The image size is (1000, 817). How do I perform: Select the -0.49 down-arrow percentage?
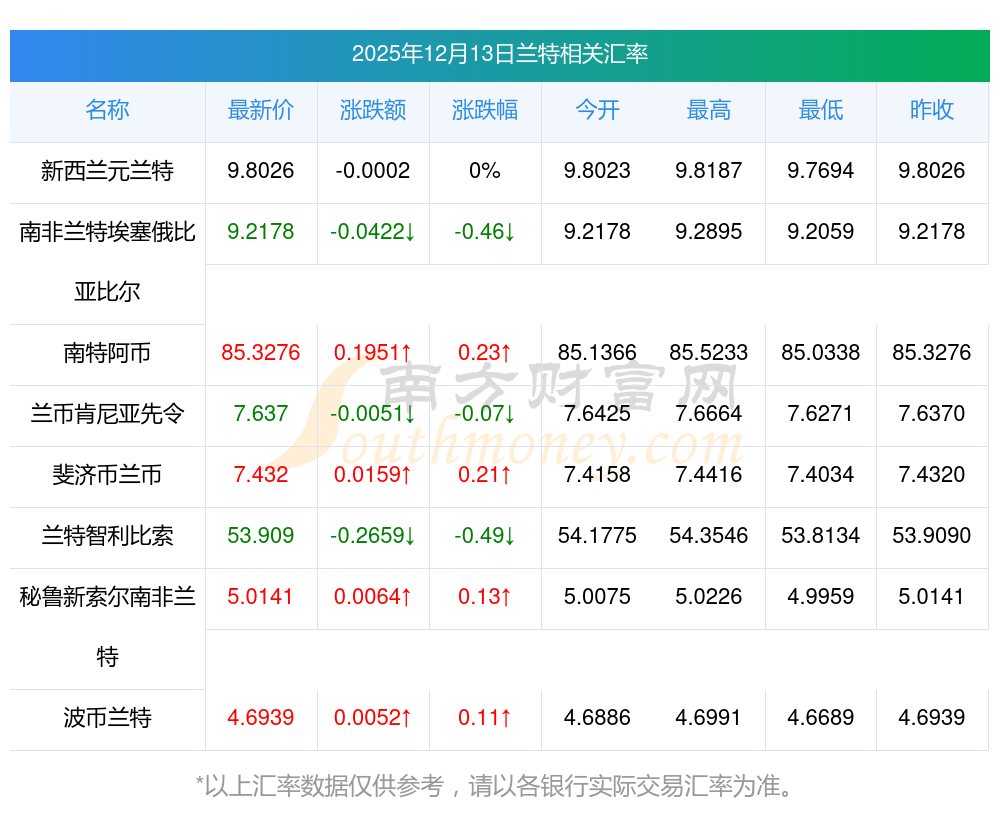coord(485,536)
